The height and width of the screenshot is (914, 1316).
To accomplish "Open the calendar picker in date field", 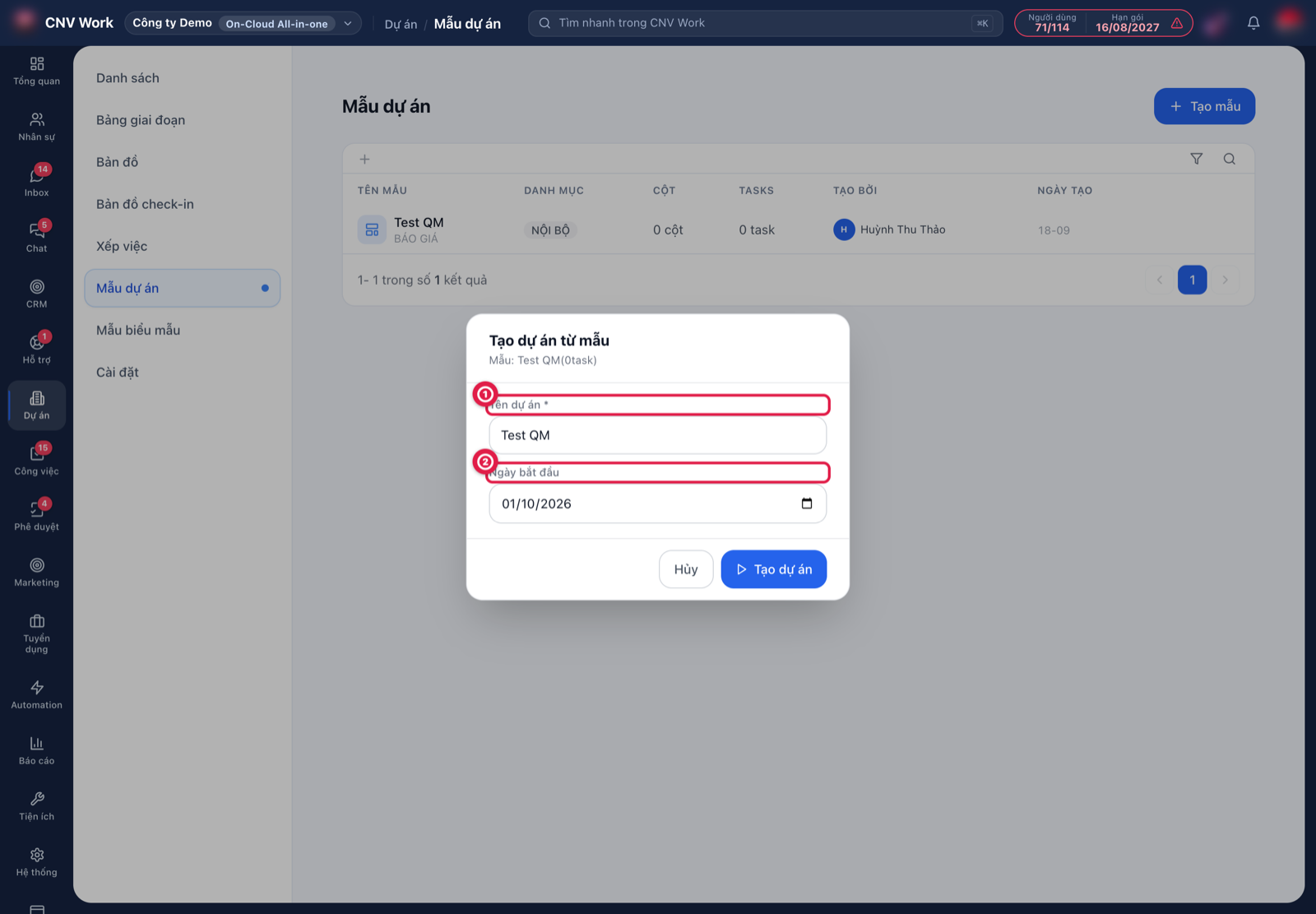I will [806, 503].
